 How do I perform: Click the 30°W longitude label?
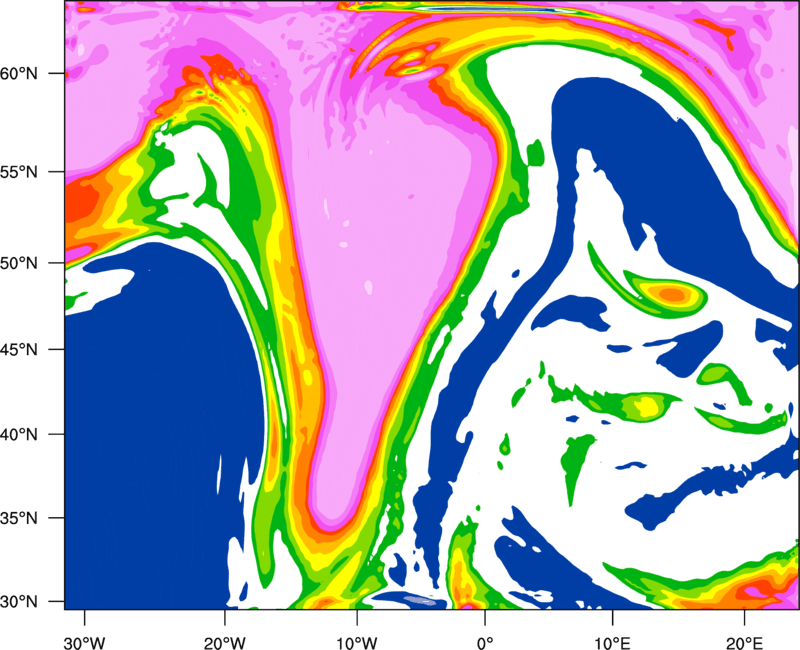coord(84,643)
